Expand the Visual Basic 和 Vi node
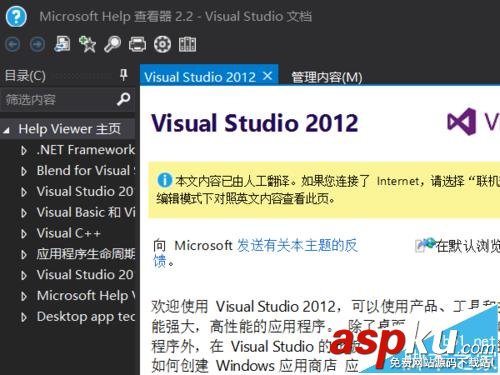Screen dimensions: 500x375 24,213
